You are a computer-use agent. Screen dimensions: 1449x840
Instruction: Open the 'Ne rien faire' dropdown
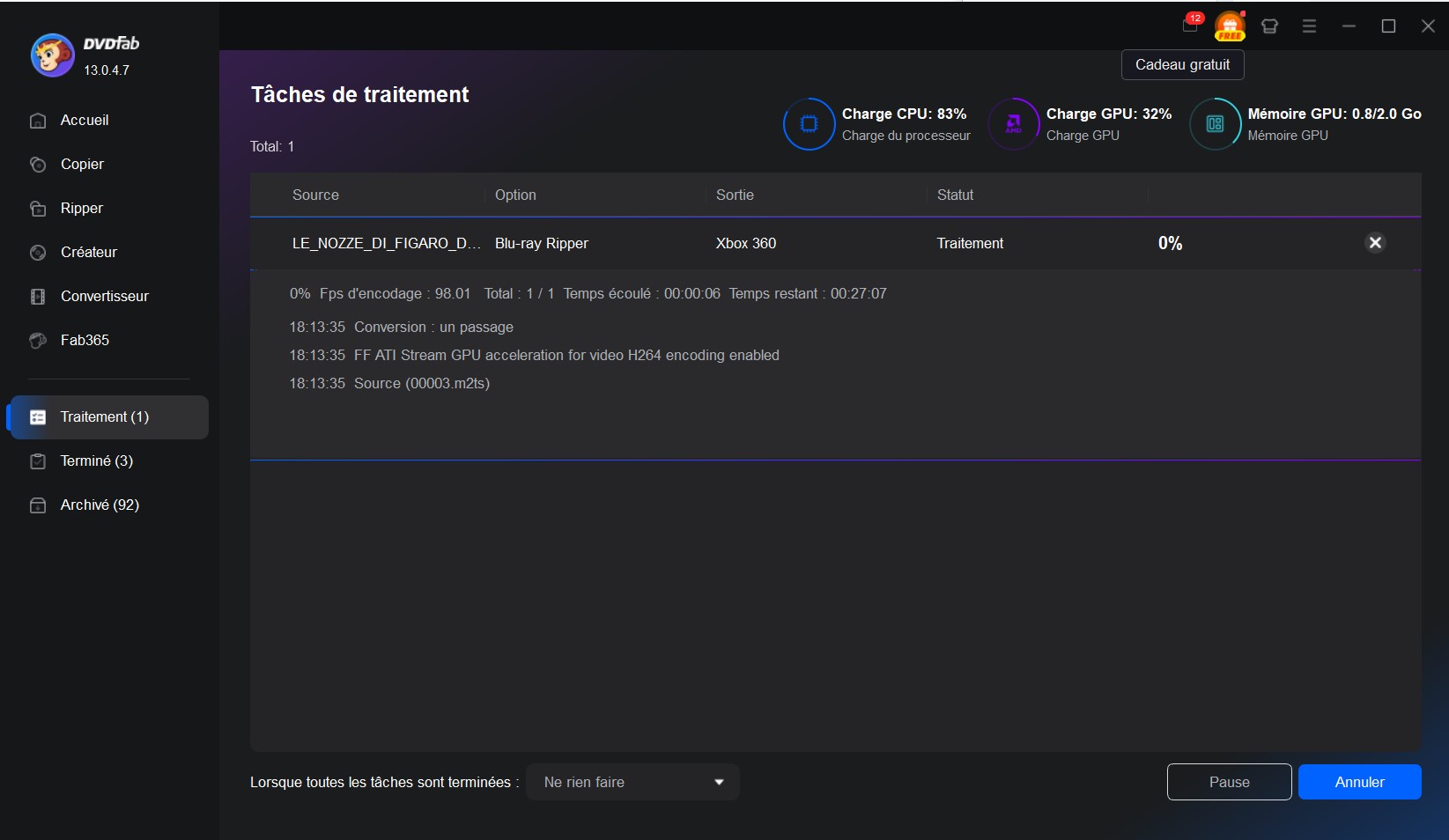pyautogui.click(x=632, y=783)
